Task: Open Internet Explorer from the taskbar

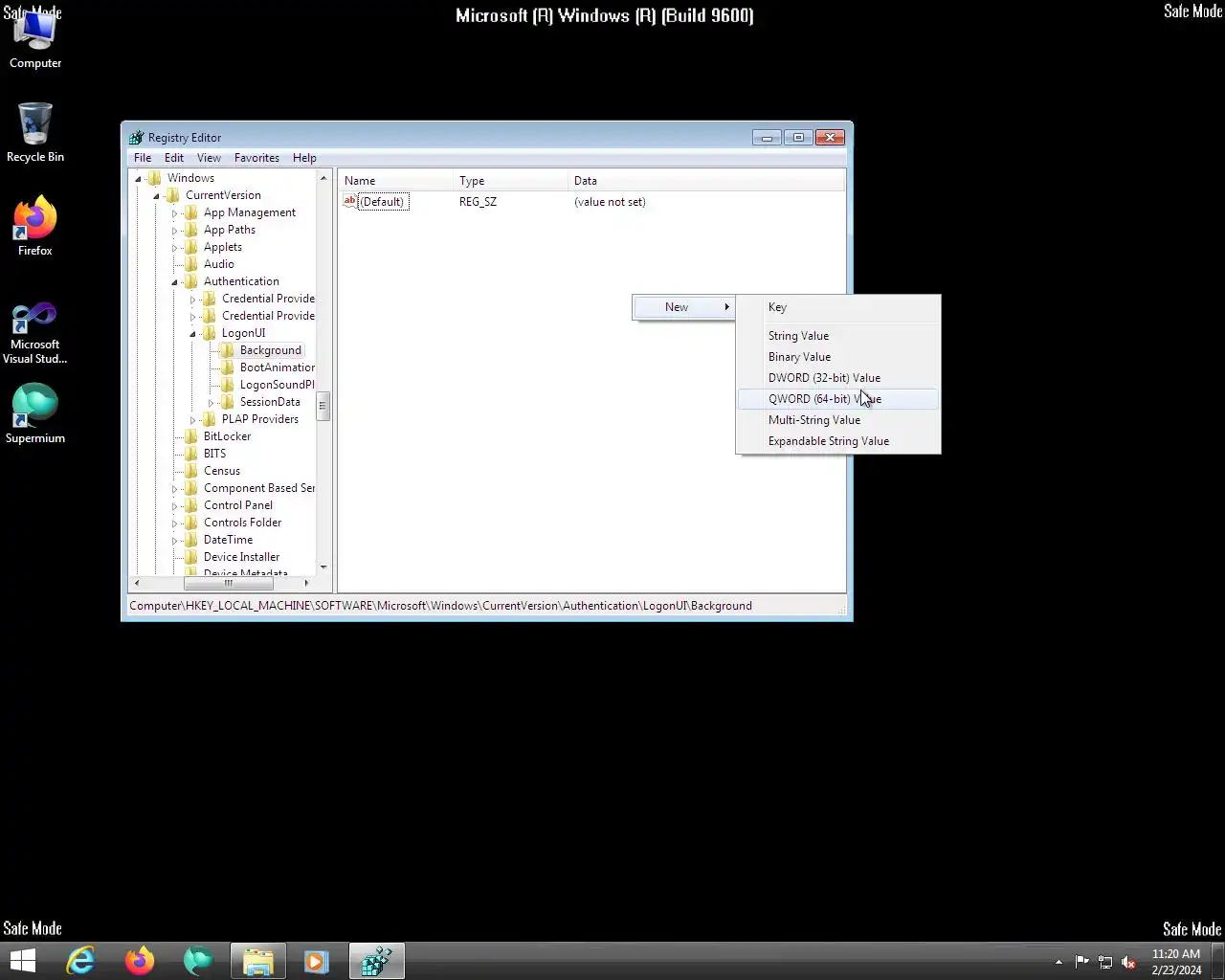Action: [81, 961]
